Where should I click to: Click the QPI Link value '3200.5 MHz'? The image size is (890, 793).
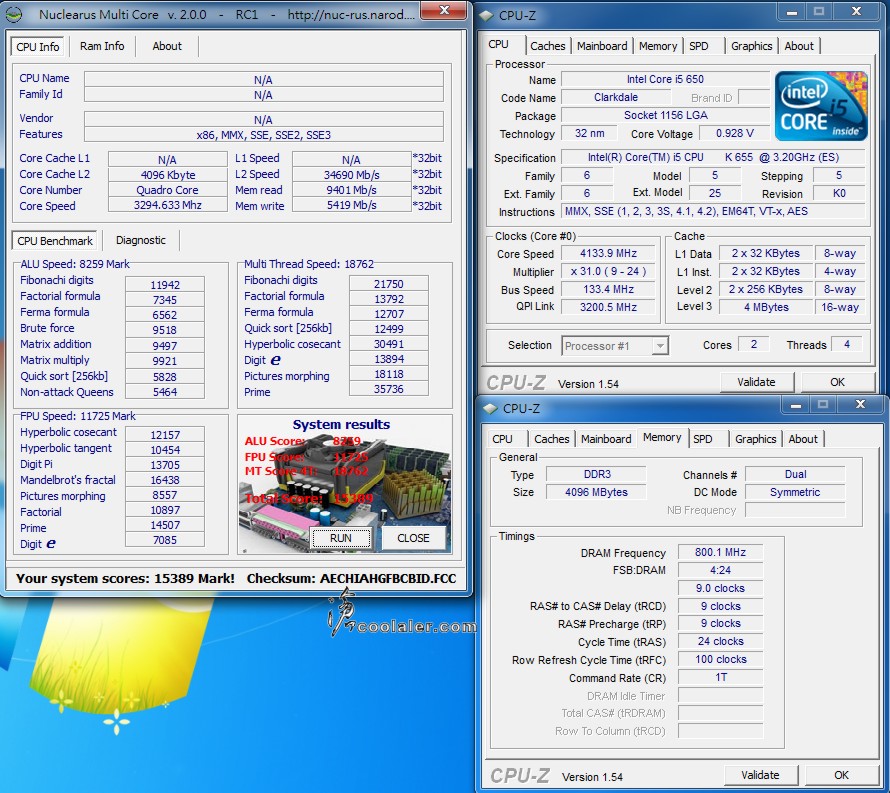[608, 307]
